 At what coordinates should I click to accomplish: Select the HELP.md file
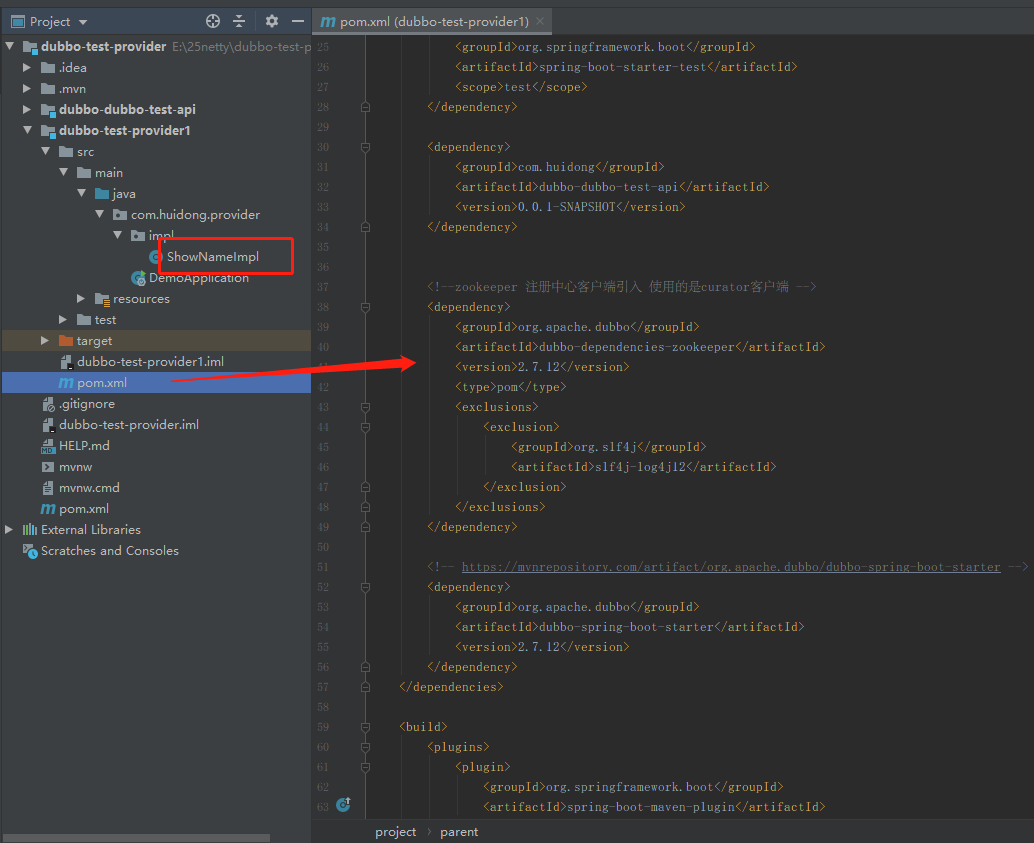pyautogui.click(x=84, y=446)
